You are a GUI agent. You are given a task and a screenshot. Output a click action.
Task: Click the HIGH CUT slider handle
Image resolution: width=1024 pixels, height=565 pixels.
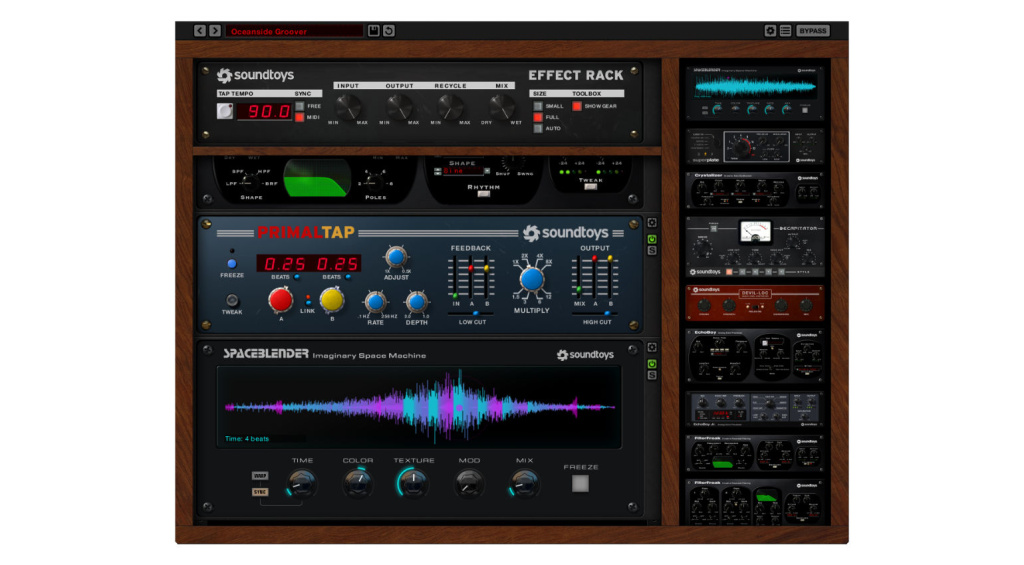[x=607, y=314]
